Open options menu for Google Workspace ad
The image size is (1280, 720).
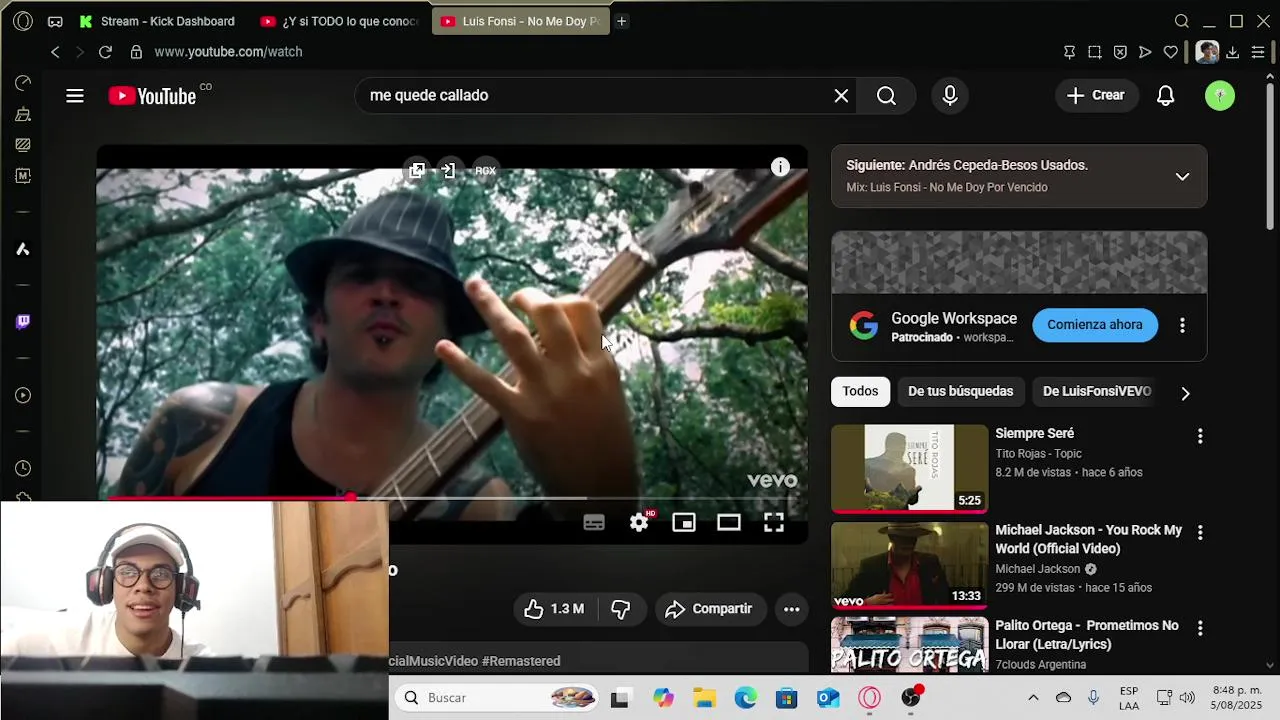click(x=1182, y=325)
